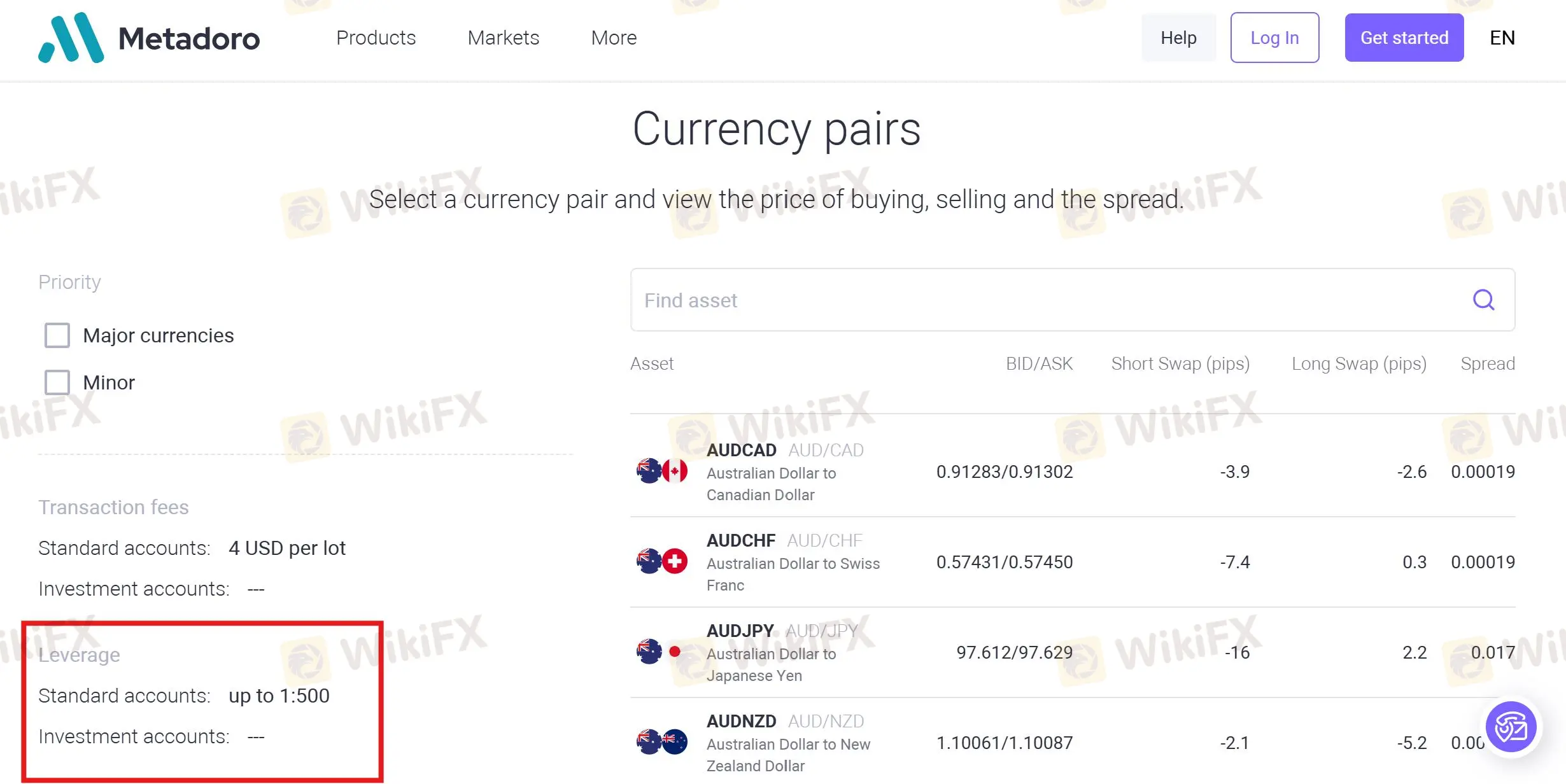This screenshot has width=1566, height=784.
Task: Sort by the Spread column header
Action: [x=1488, y=363]
